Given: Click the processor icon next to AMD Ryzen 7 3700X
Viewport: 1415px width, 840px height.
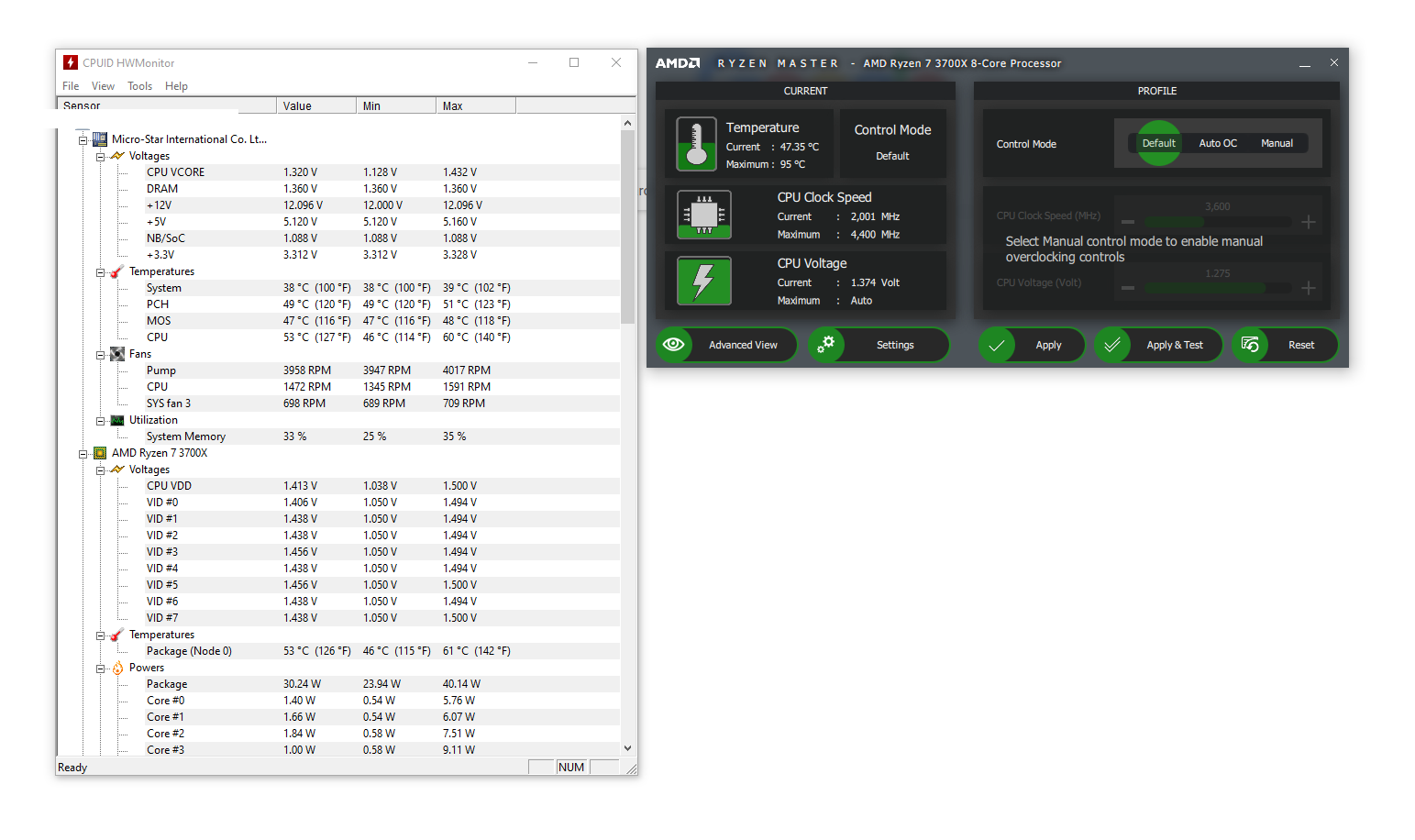Looking at the screenshot, I should click(100, 453).
